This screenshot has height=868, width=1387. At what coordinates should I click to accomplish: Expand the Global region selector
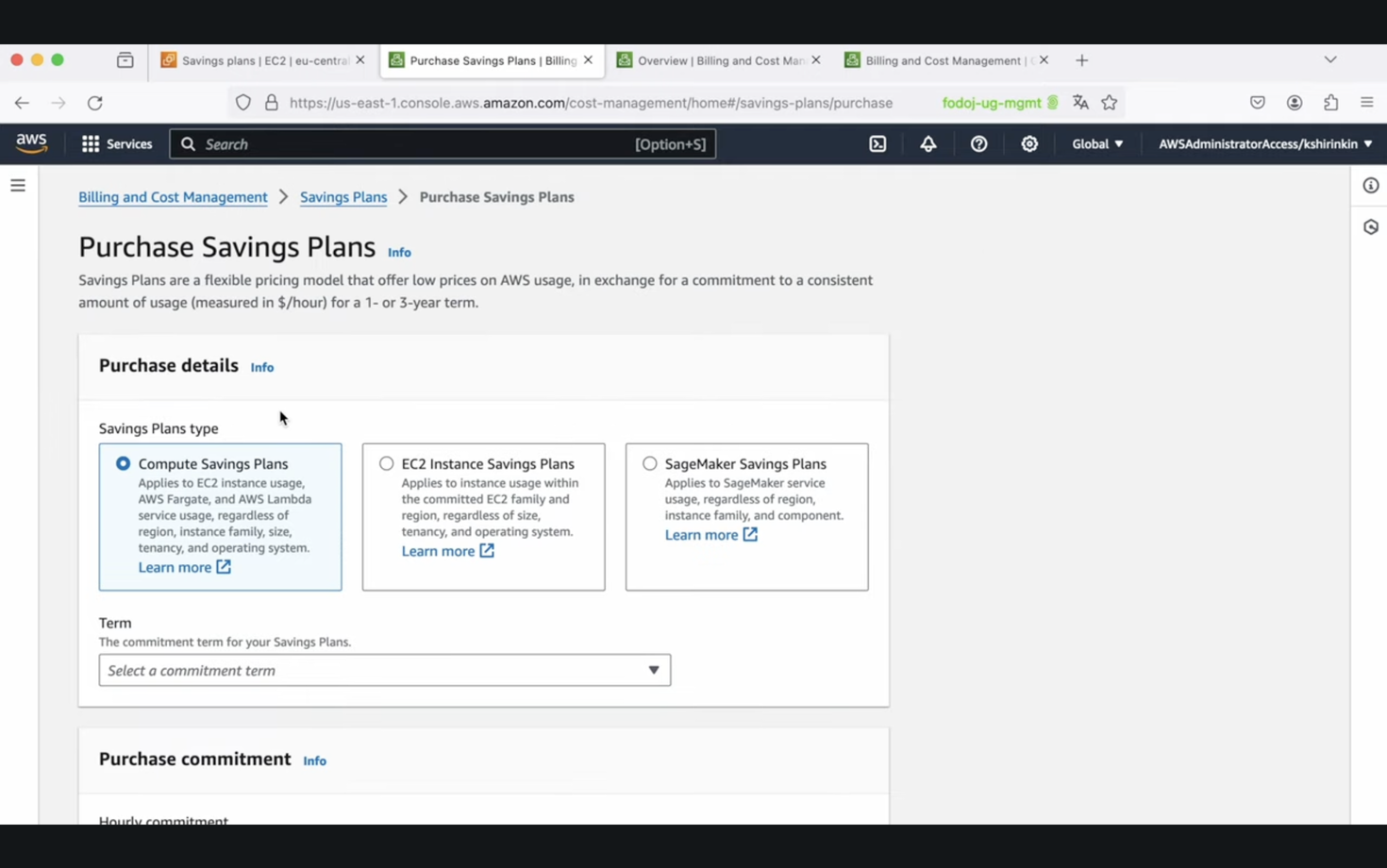tap(1097, 144)
